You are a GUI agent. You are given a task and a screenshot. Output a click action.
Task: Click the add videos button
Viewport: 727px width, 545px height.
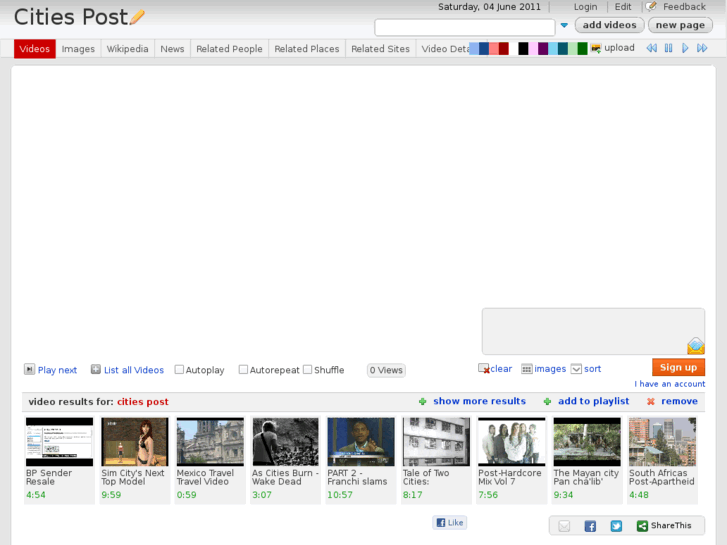pos(609,25)
